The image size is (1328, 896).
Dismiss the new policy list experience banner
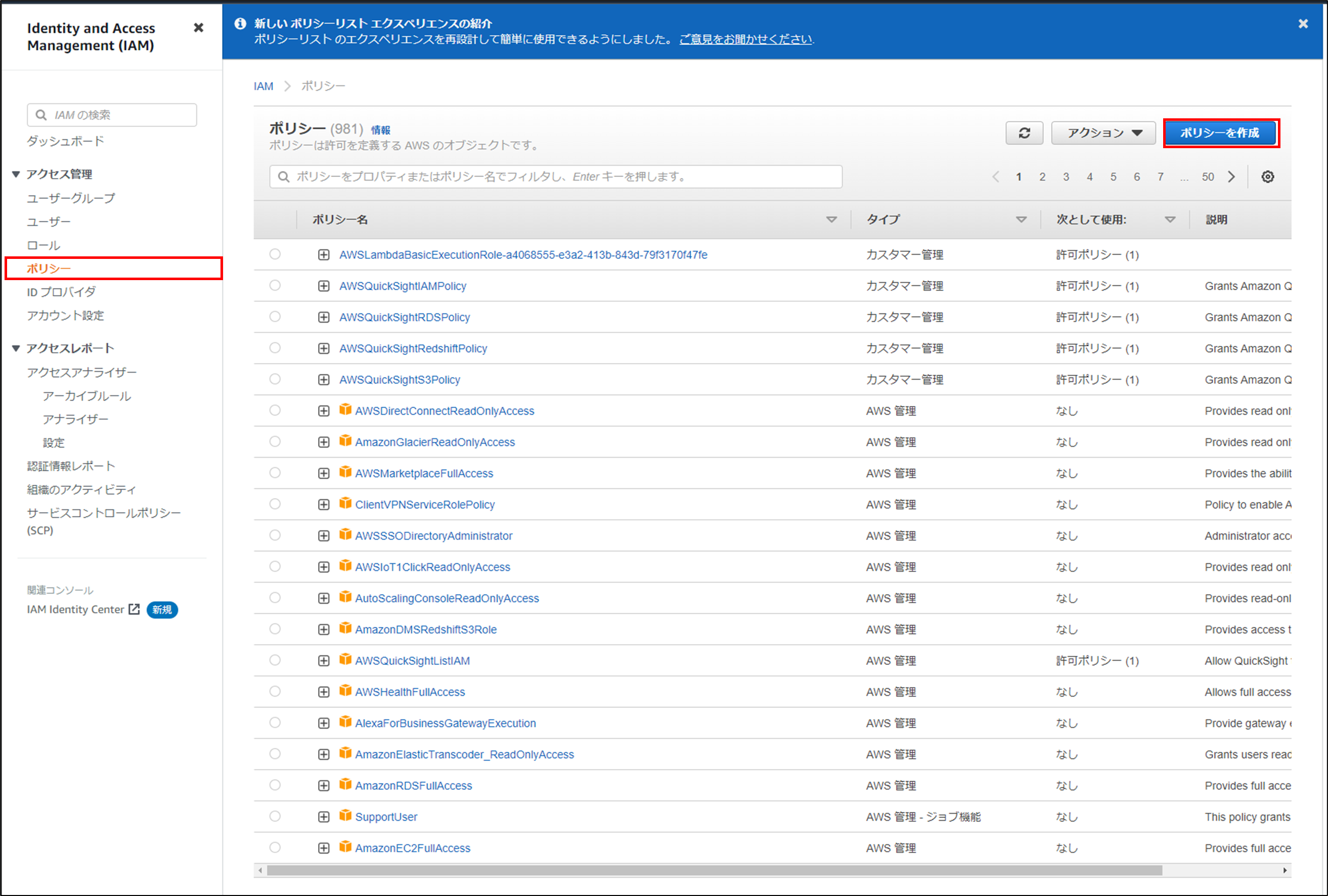[x=1303, y=23]
